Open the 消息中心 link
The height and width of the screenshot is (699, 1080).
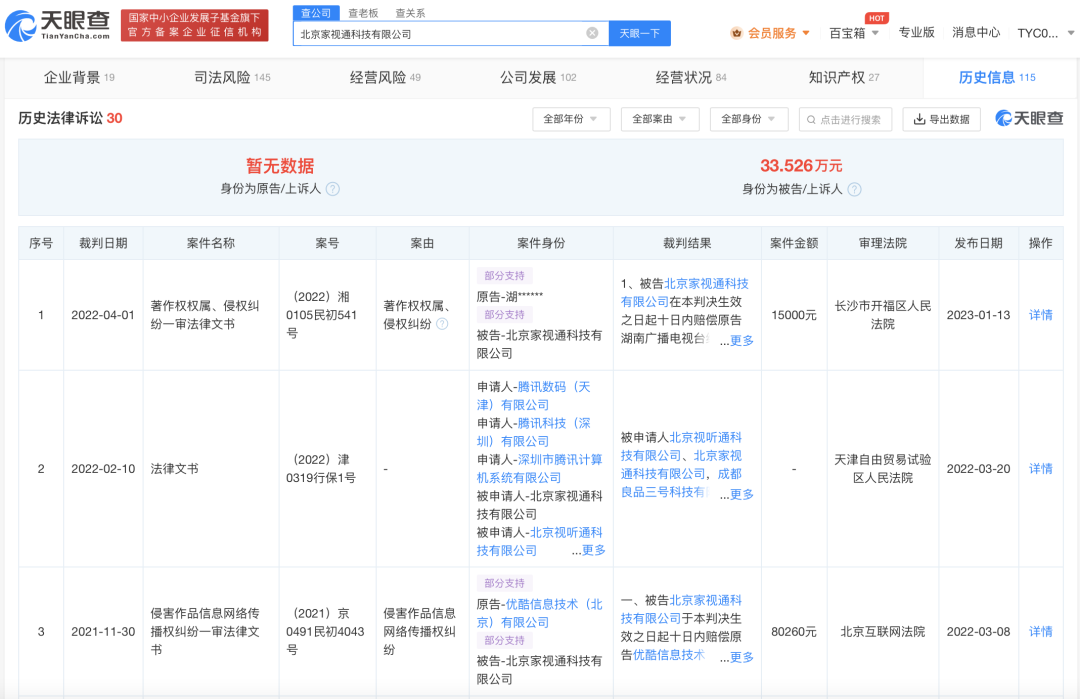[x=976, y=32]
